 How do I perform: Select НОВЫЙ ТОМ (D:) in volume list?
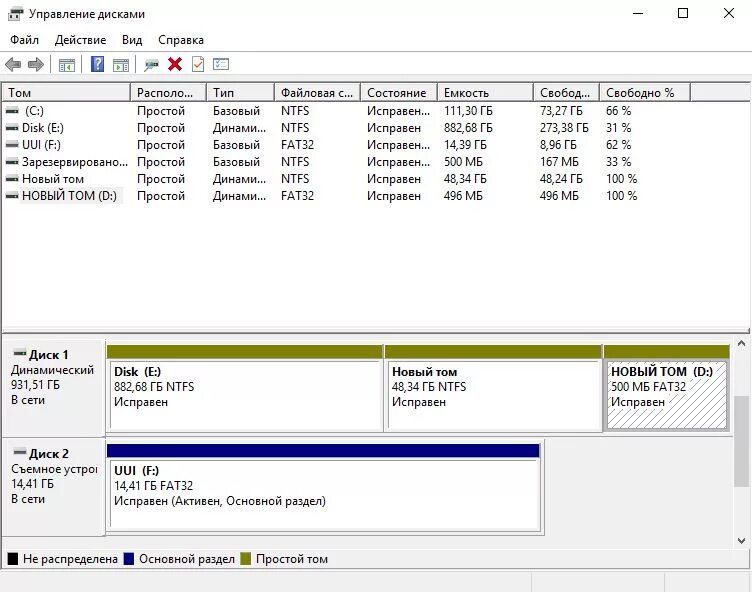click(70, 196)
